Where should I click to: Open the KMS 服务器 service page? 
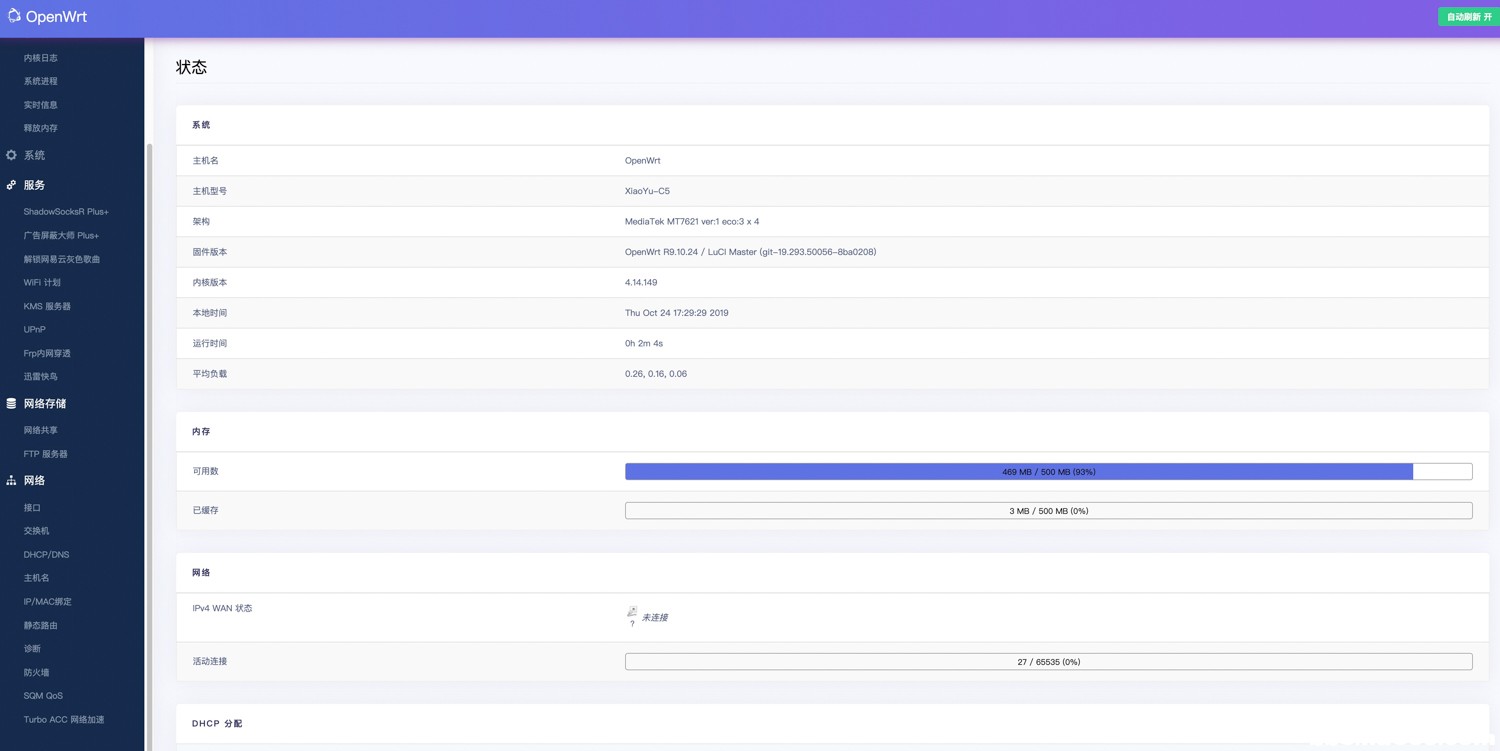pyautogui.click(x=49, y=306)
